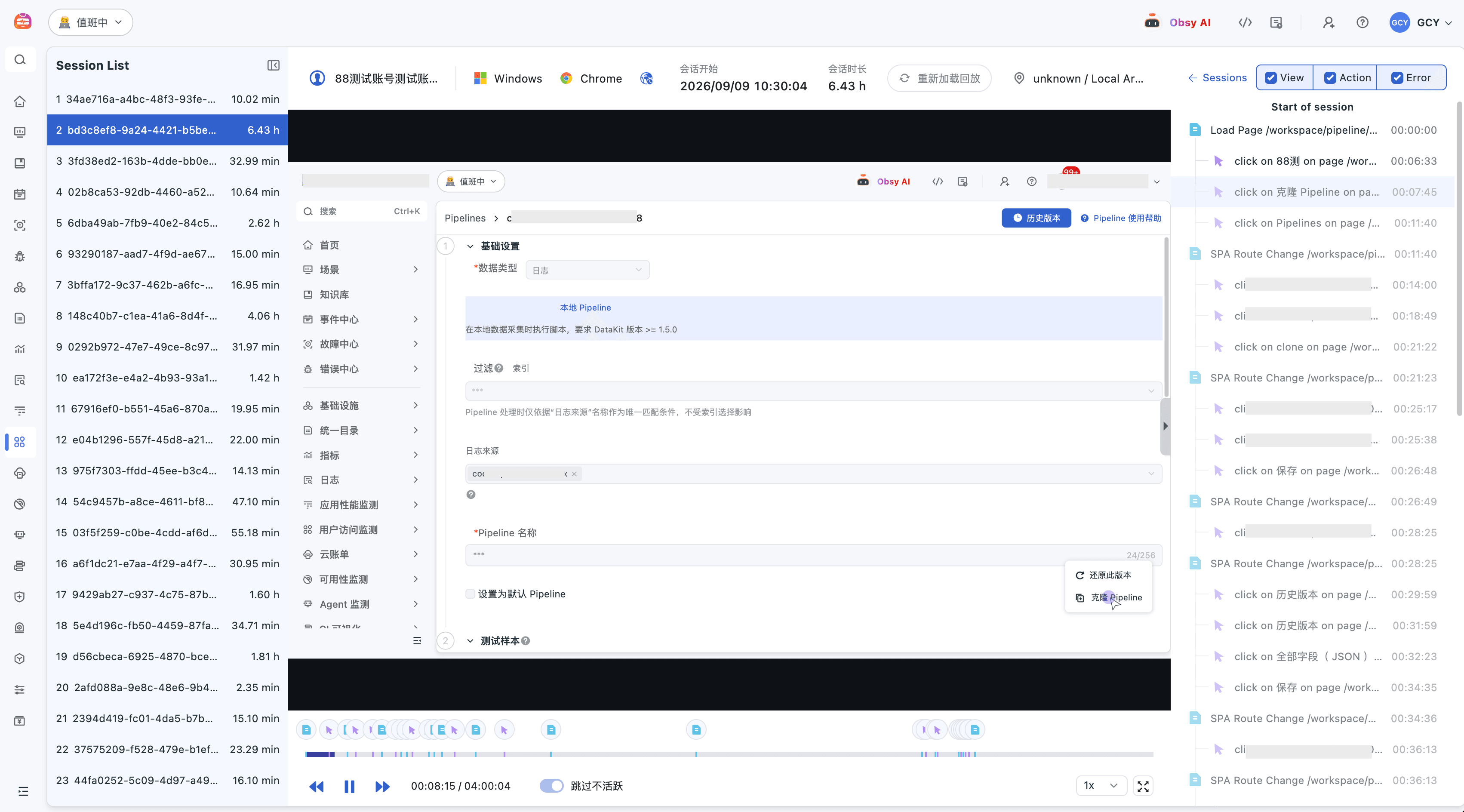Screen dimensions: 1464x812
Task: Expand the GCY account menu
Action: 1420,22
